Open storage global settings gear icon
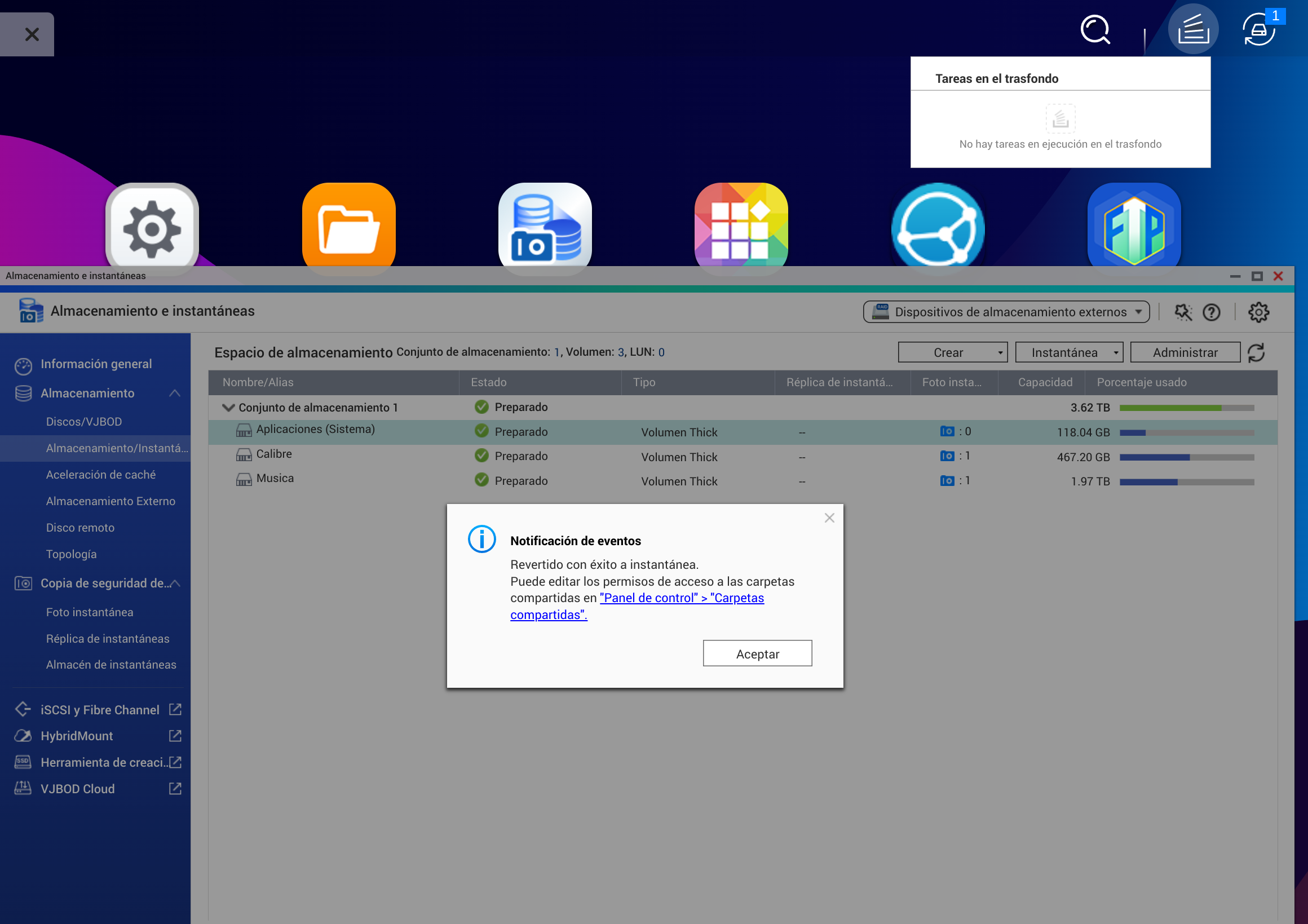 point(1258,312)
